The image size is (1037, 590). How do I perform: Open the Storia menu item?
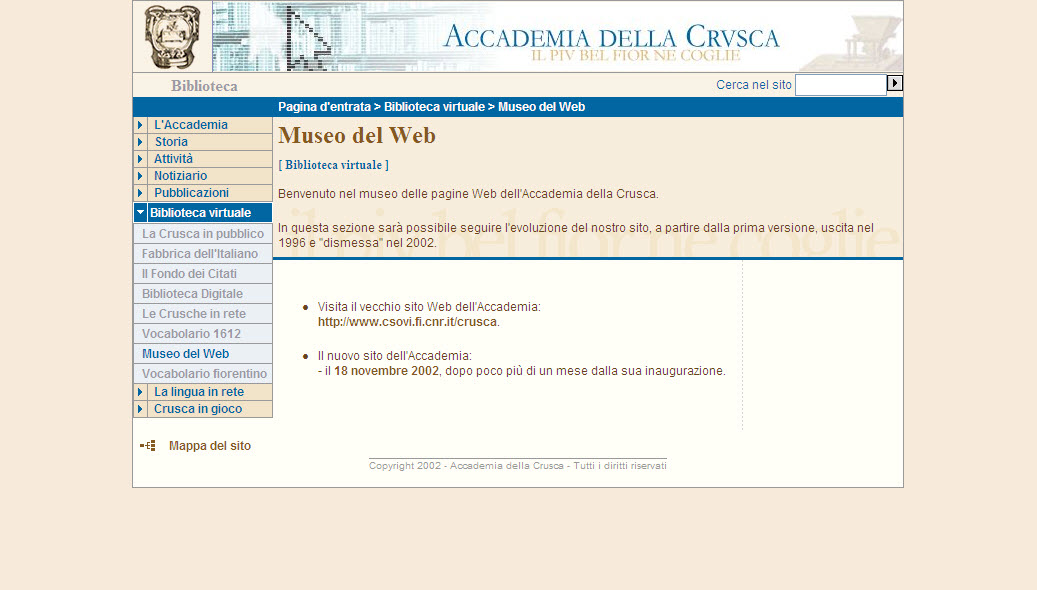(171, 142)
